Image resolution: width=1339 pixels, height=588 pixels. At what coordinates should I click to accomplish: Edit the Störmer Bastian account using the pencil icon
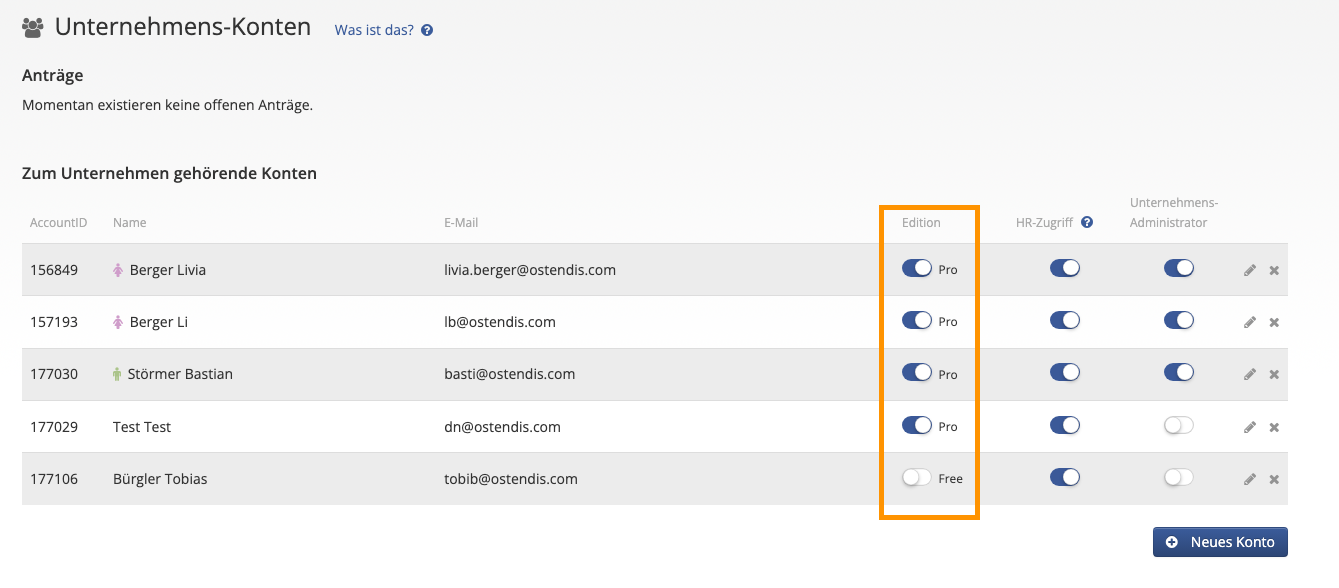click(1250, 374)
